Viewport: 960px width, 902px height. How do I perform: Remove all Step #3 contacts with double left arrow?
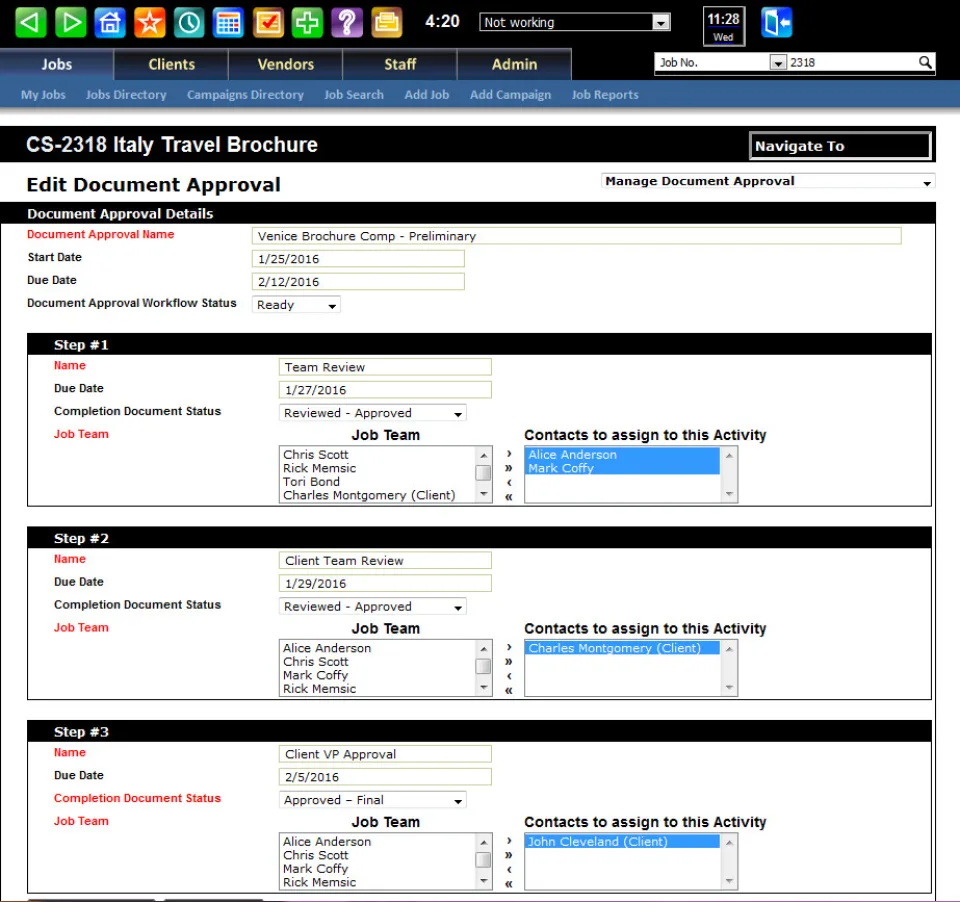pos(509,884)
